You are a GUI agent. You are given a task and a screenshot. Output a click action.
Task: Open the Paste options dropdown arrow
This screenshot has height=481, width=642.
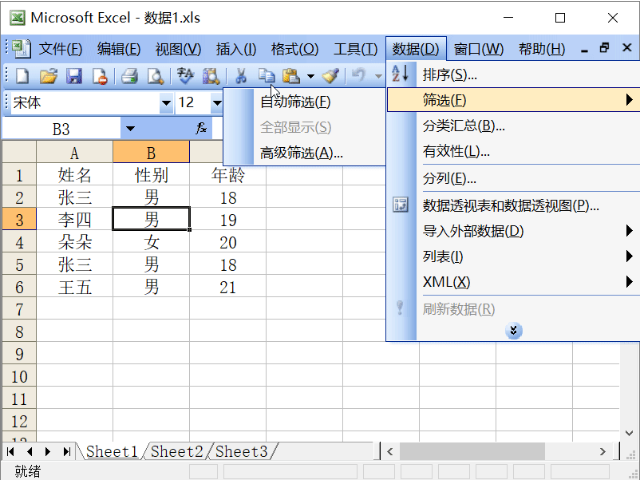[x=311, y=76]
